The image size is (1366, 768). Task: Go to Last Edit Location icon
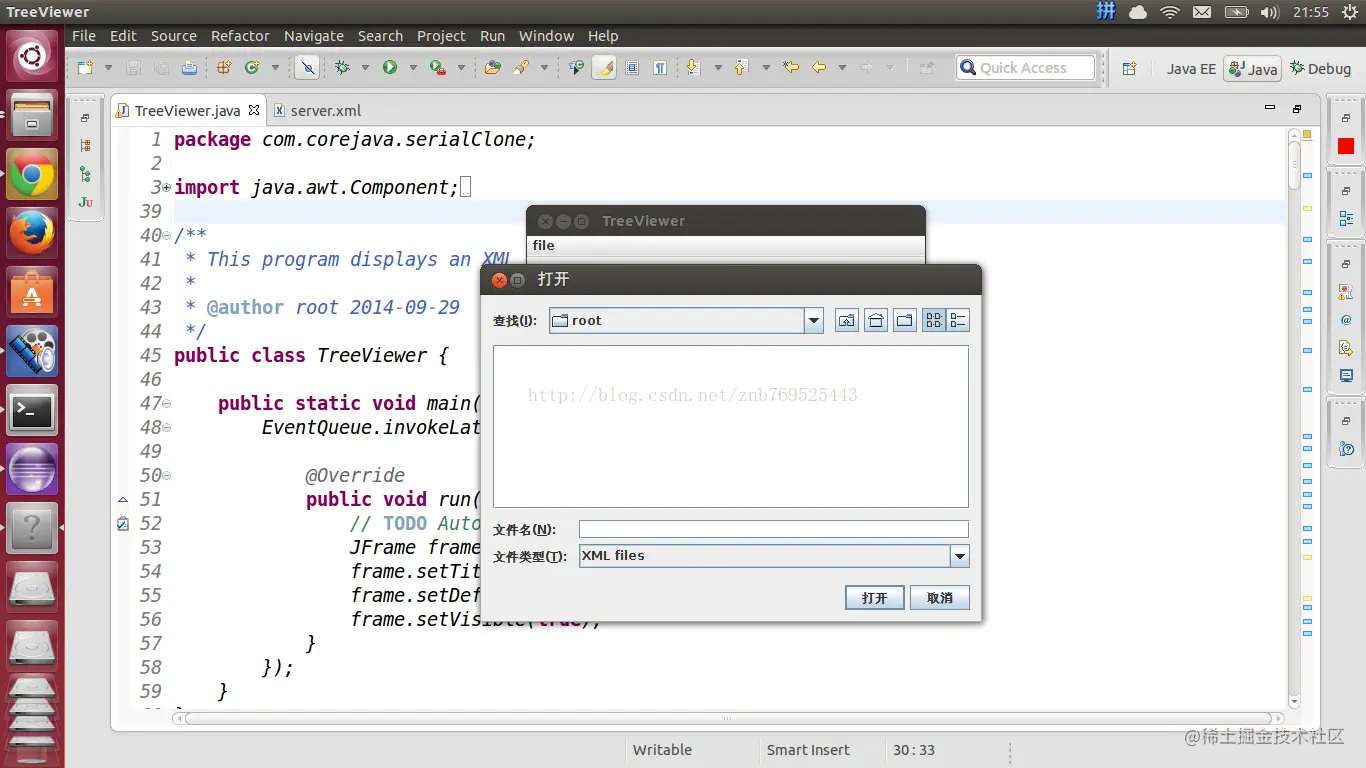tap(791, 68)
